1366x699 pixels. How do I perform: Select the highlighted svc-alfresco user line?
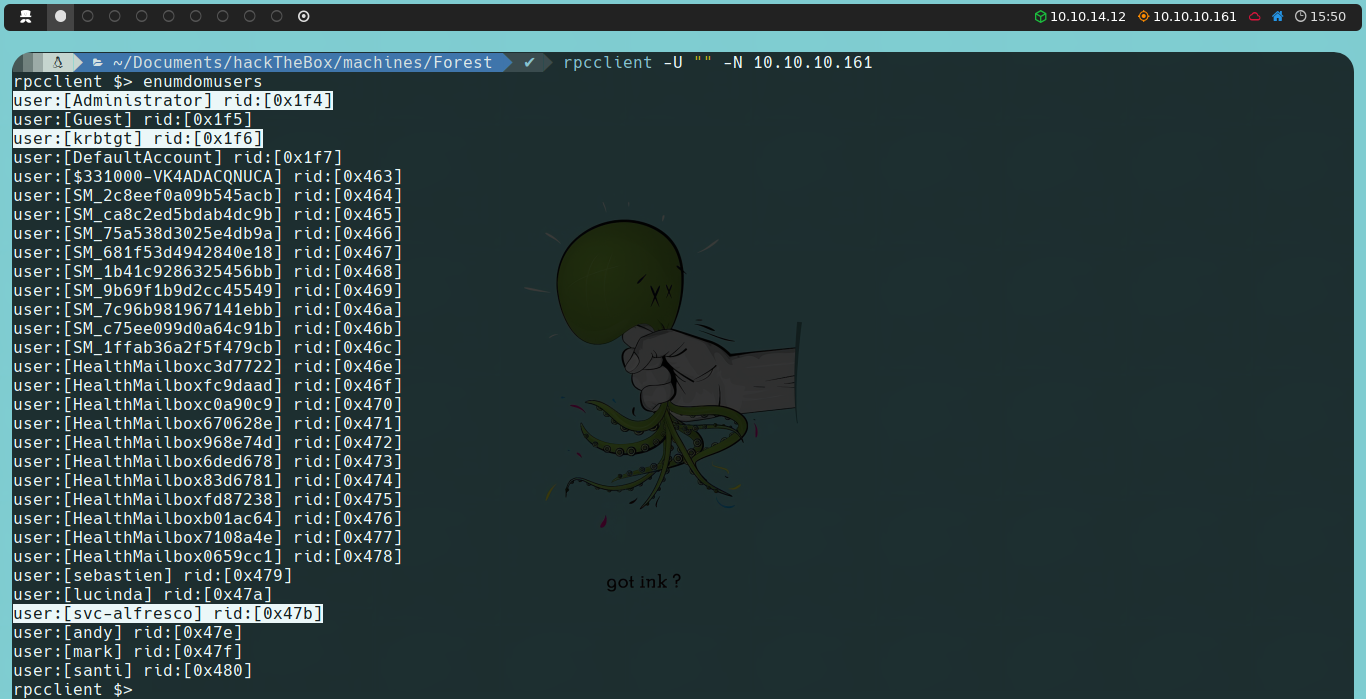(168, 613)
